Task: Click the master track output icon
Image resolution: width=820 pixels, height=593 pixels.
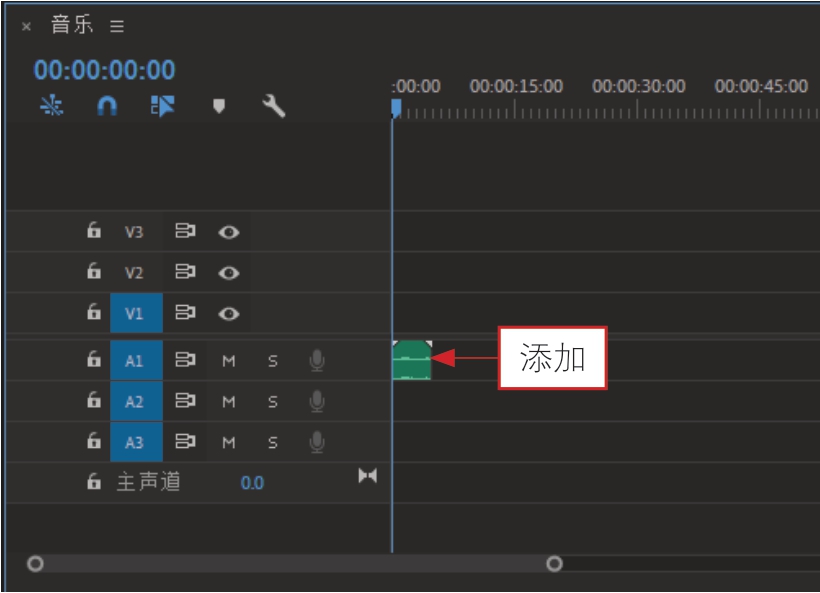Action: point(368,476)
